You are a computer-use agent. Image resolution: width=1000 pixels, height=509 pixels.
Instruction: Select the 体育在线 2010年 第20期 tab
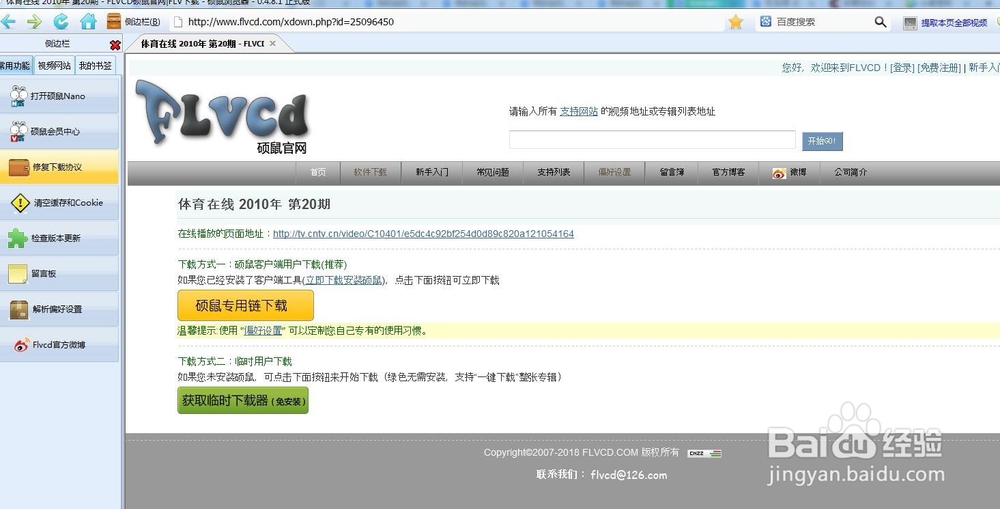click(x=202, y=43)
